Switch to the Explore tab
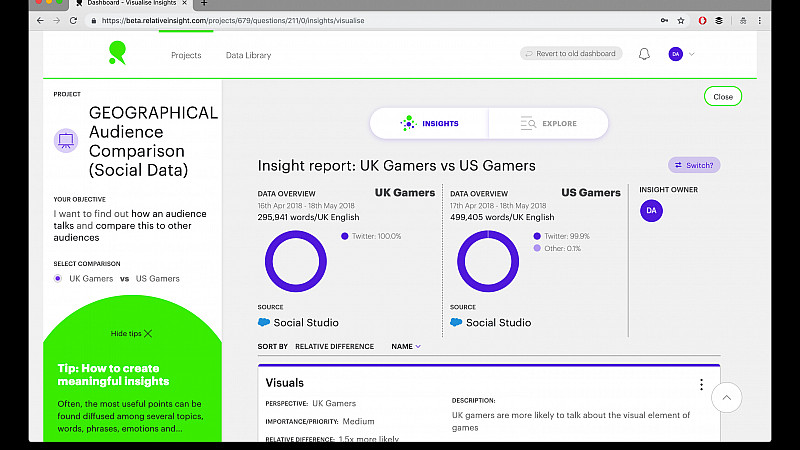 click(548, 123)
